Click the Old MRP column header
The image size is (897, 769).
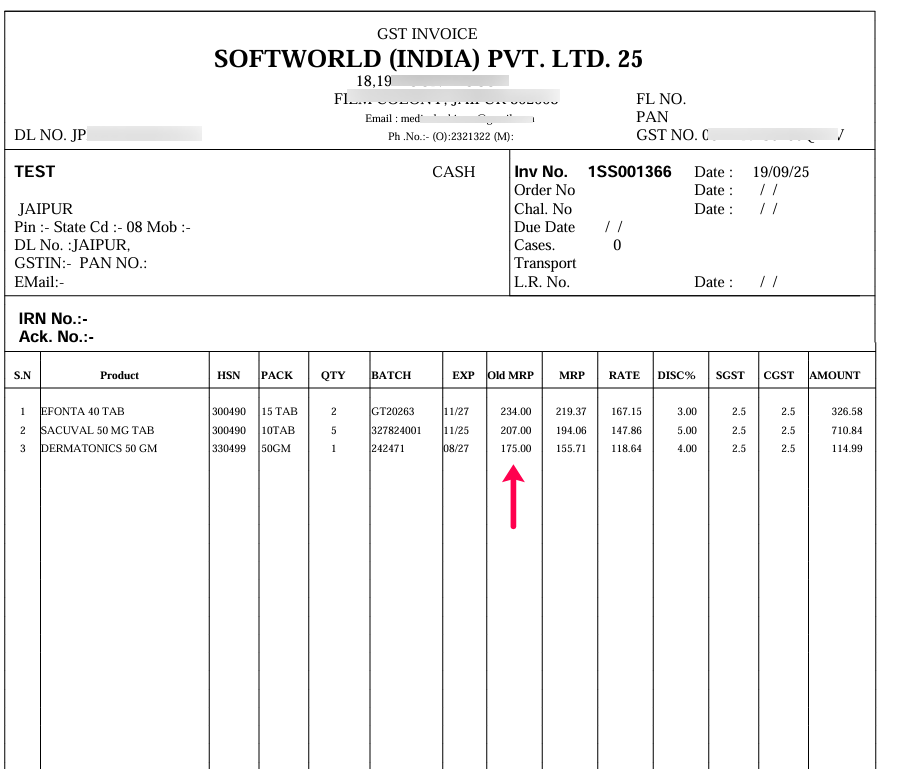[509, 375]
